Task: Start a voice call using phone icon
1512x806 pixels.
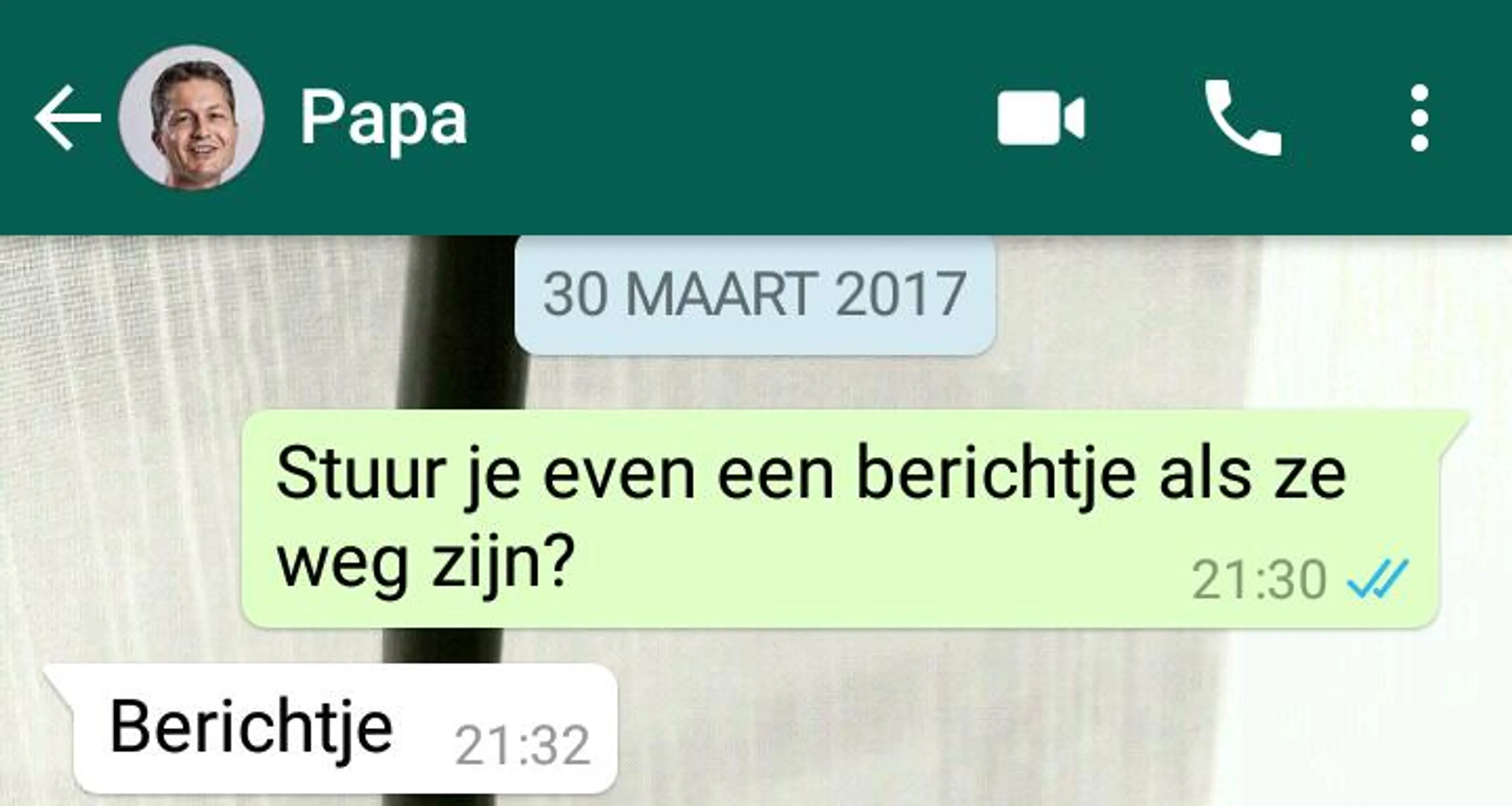Action: (1243, 118)
